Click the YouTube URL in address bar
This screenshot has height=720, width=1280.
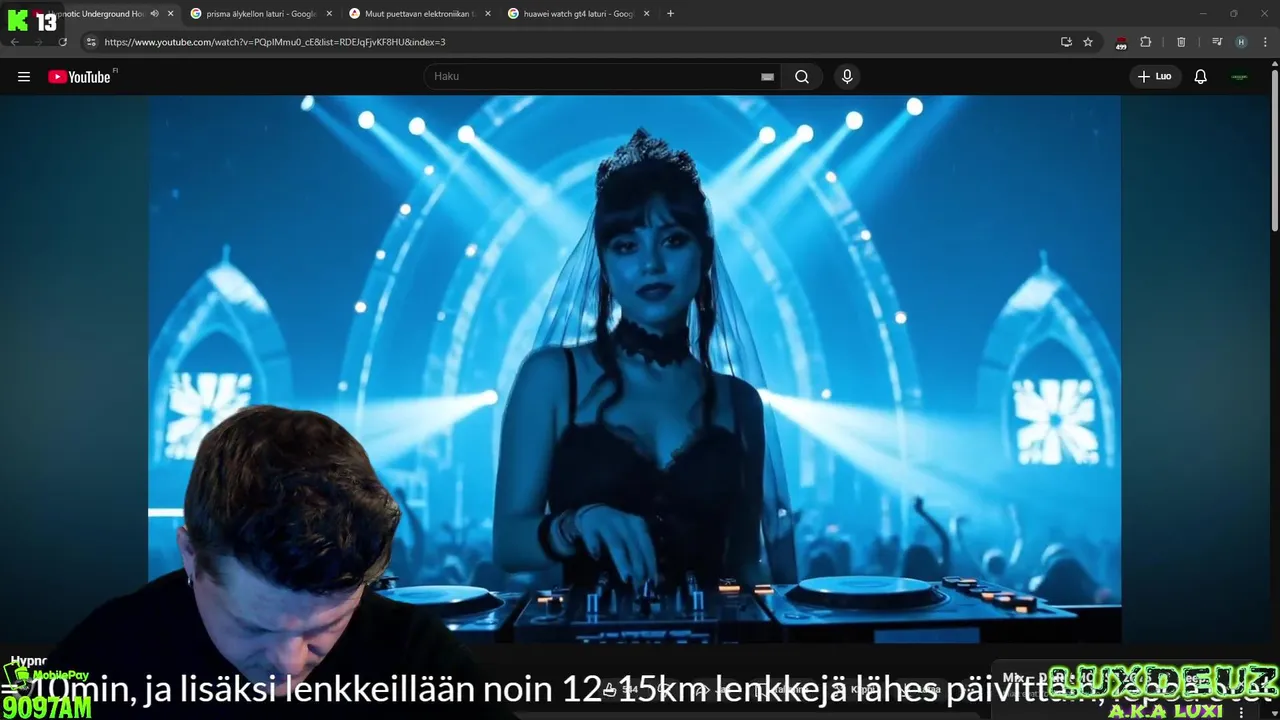(275, 42)
